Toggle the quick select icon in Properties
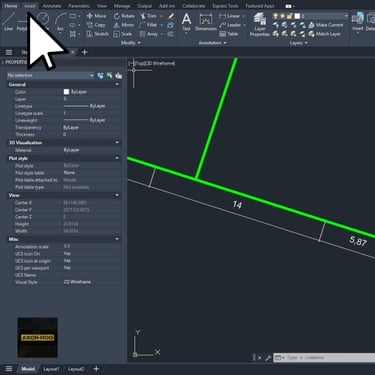 pos(118,76)
